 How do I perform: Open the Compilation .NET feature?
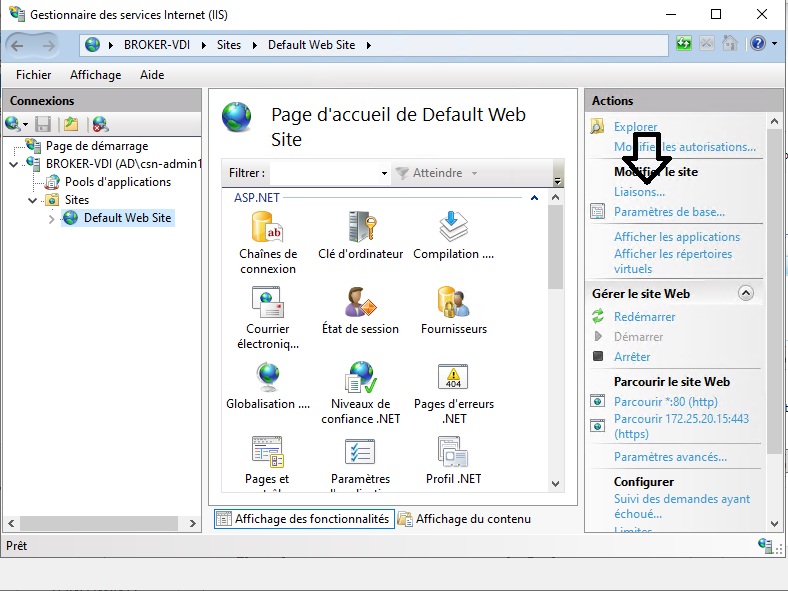(453, 235)
